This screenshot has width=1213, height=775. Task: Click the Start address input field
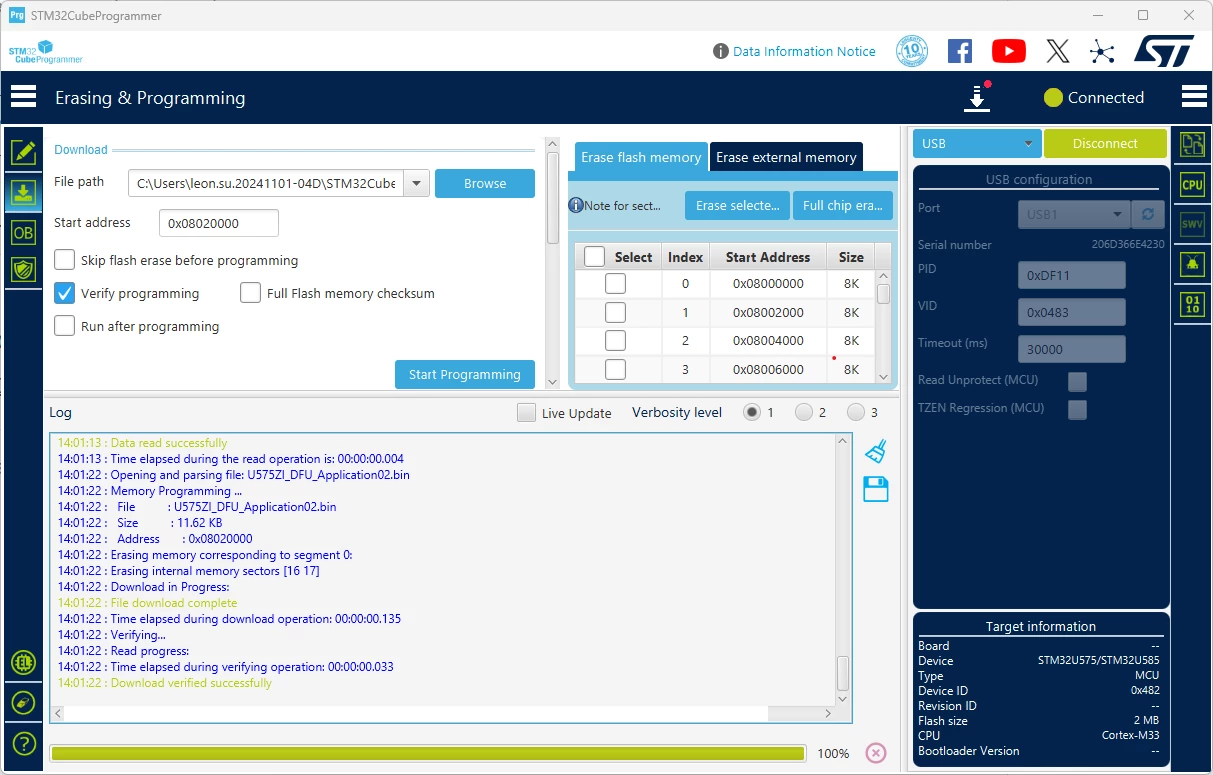point(219,223)
